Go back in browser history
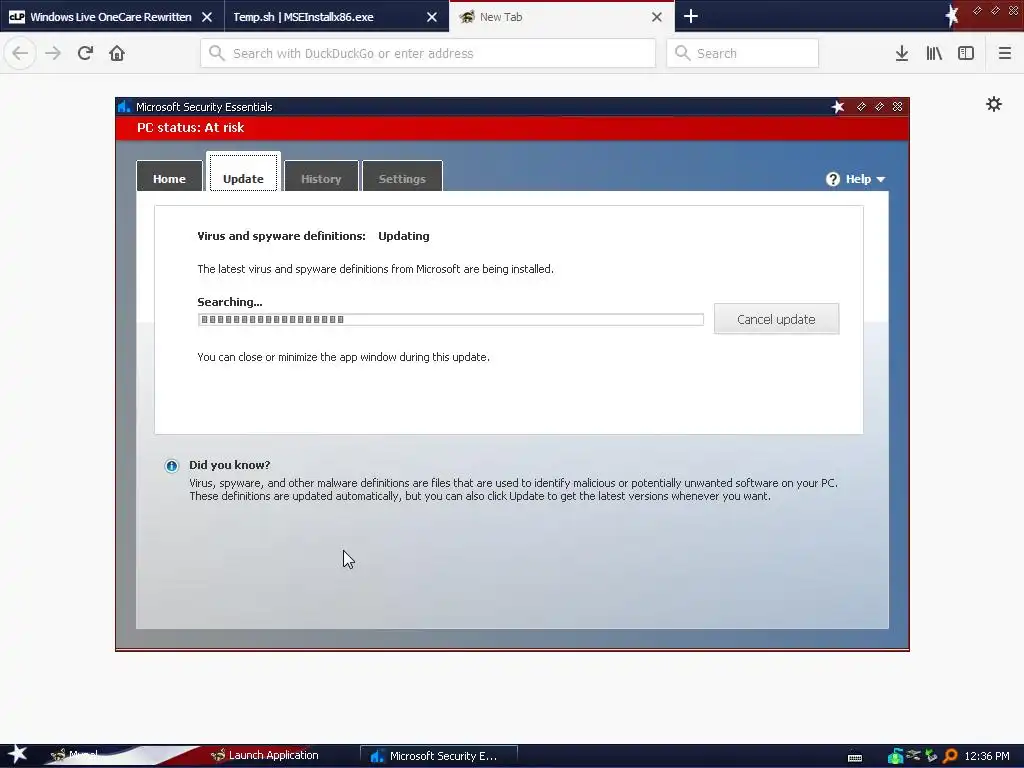The image size is (1024, 768). coord(20,53)
